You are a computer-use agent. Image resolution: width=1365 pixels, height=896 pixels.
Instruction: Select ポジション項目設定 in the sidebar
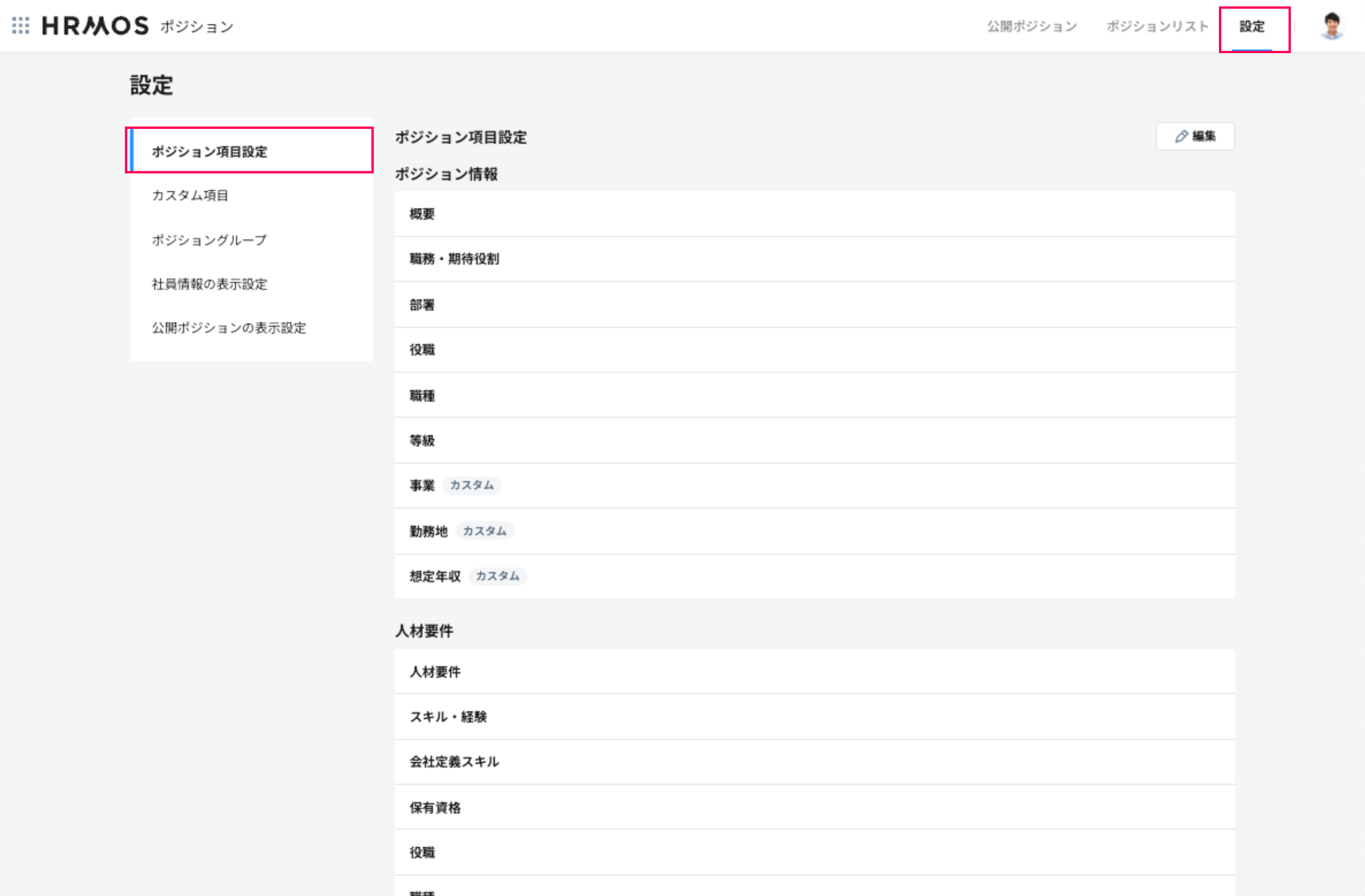209,152
